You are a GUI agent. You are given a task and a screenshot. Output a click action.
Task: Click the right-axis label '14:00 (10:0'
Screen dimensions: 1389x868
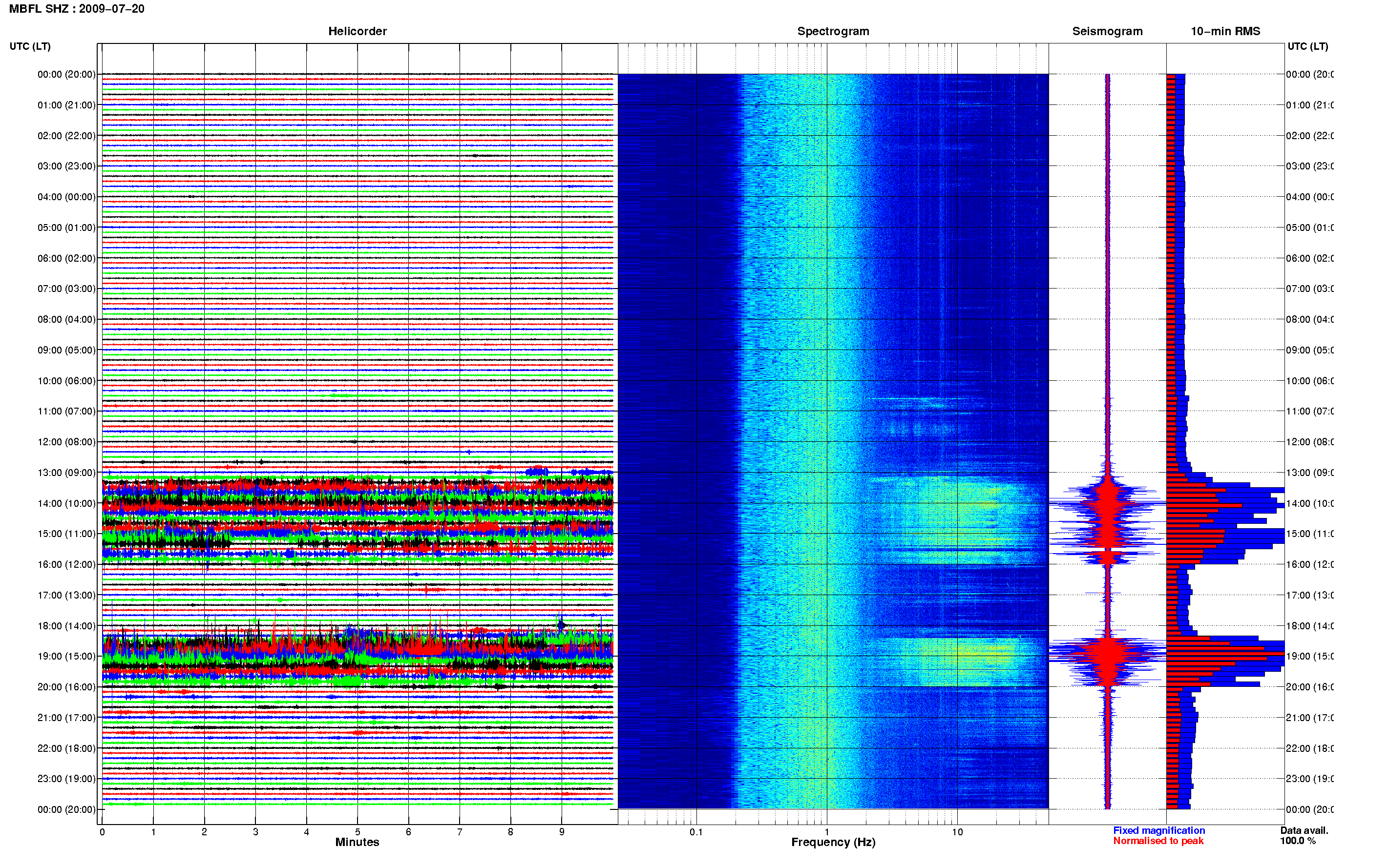point(1310,503)
